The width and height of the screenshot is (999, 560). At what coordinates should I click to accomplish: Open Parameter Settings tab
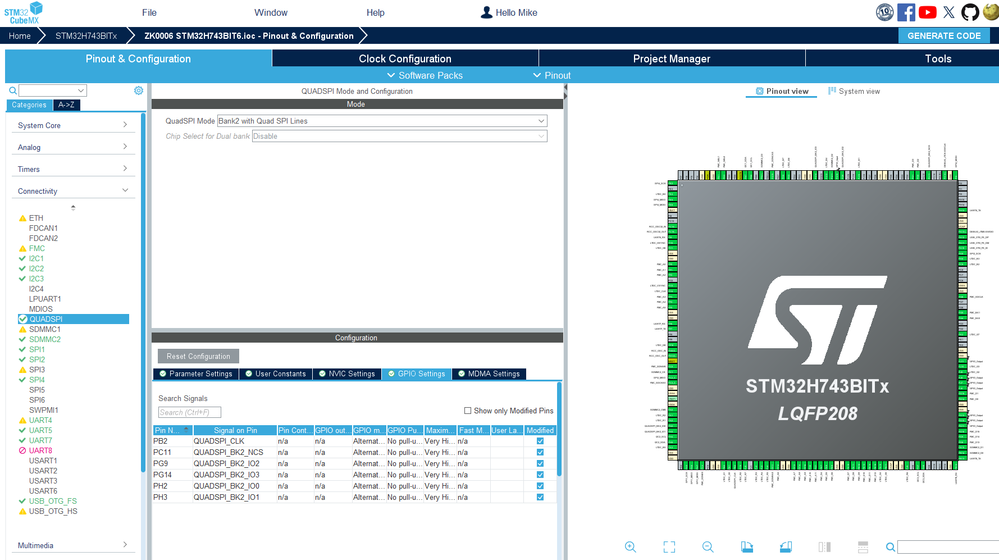196,374
